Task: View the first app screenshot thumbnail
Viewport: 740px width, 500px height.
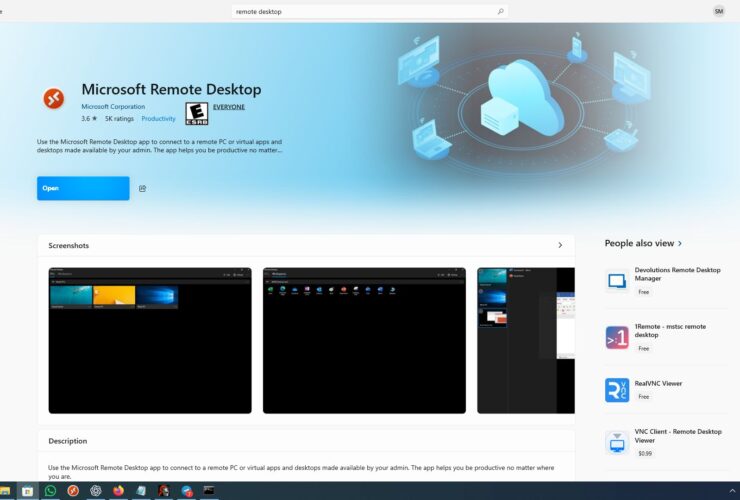Action: click(x=149, y=340)
